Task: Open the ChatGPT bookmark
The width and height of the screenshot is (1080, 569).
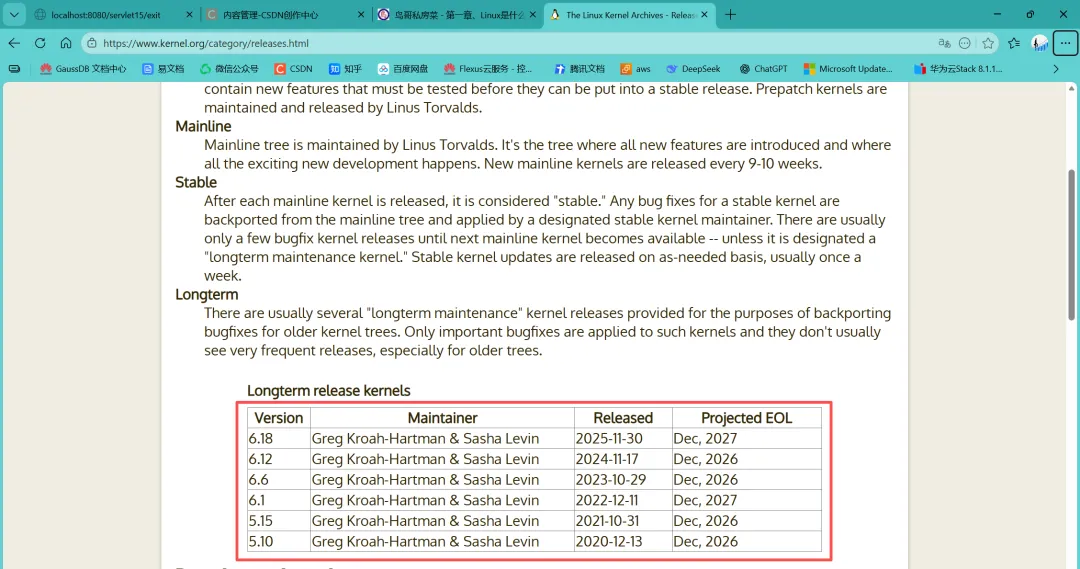Action: 763,69
